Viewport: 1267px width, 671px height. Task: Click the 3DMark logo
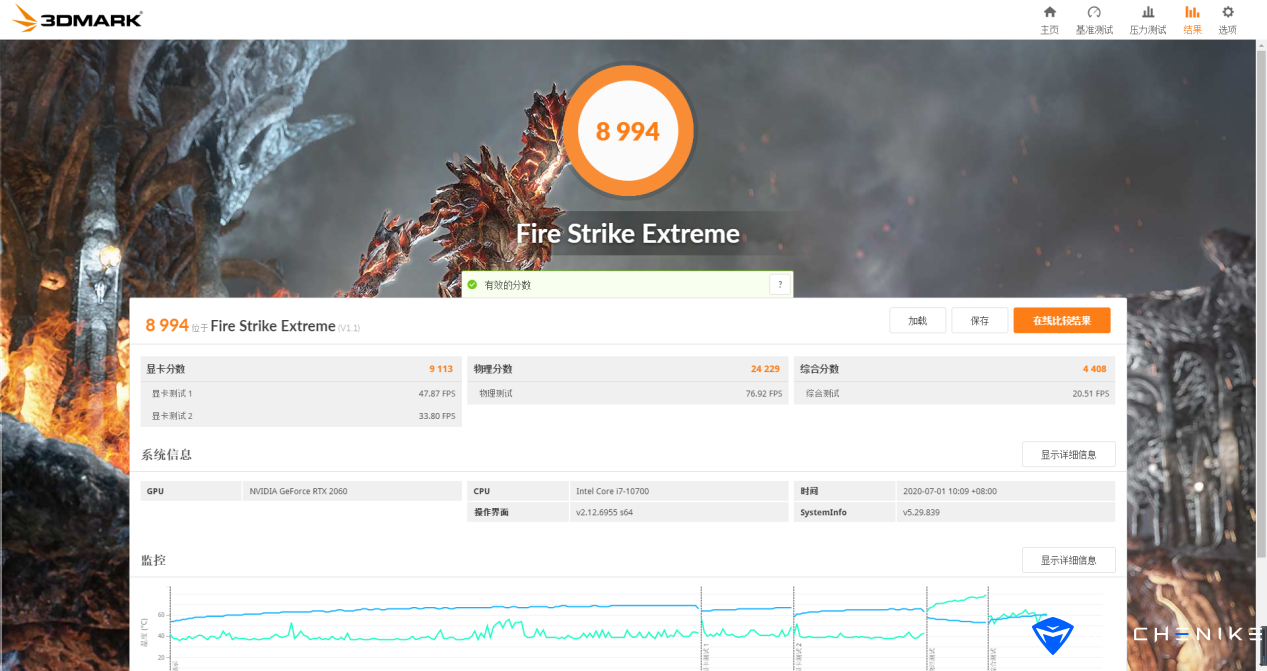click(x=78, y=19)
